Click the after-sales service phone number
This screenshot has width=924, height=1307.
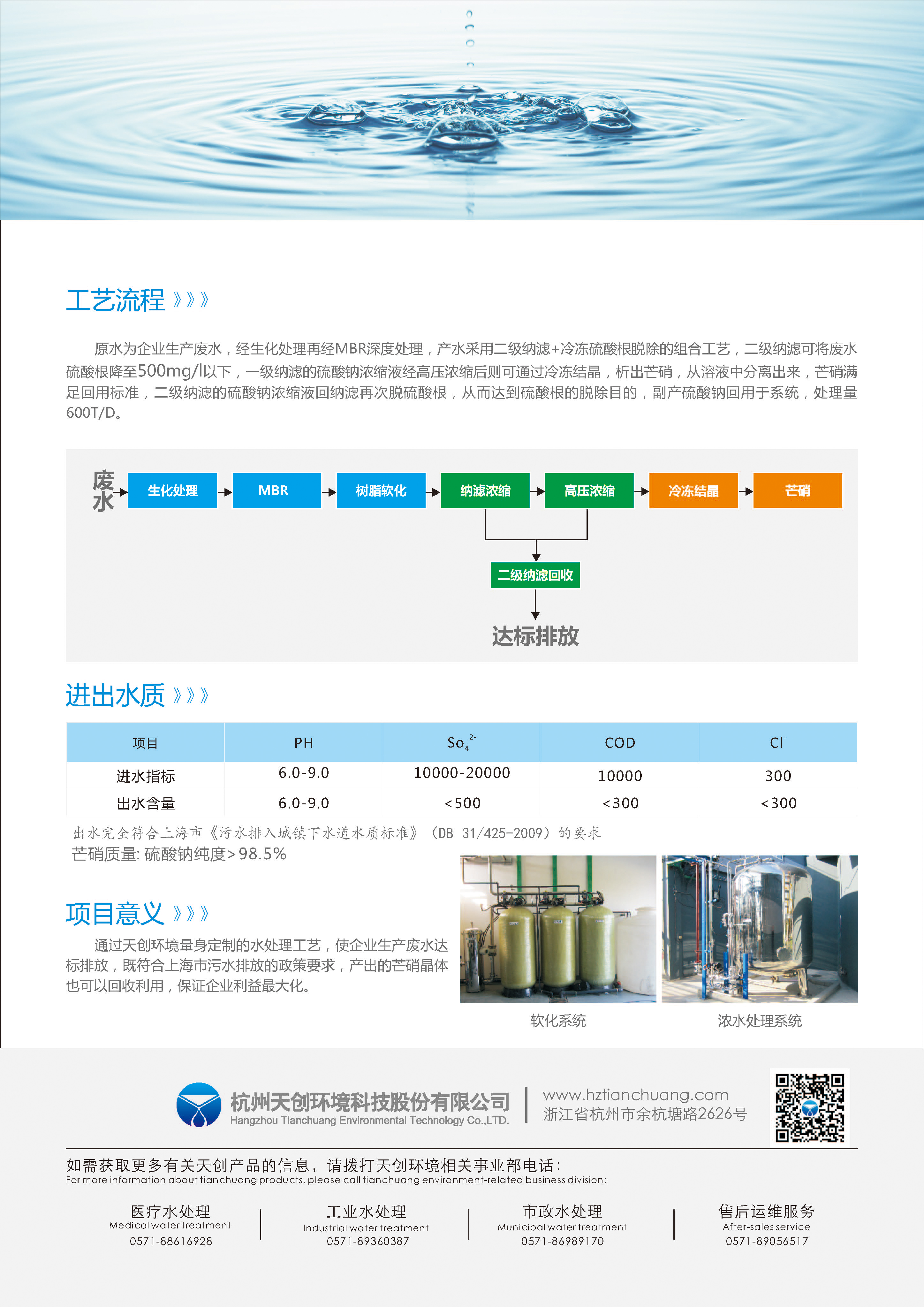(x=767, y=1241)
